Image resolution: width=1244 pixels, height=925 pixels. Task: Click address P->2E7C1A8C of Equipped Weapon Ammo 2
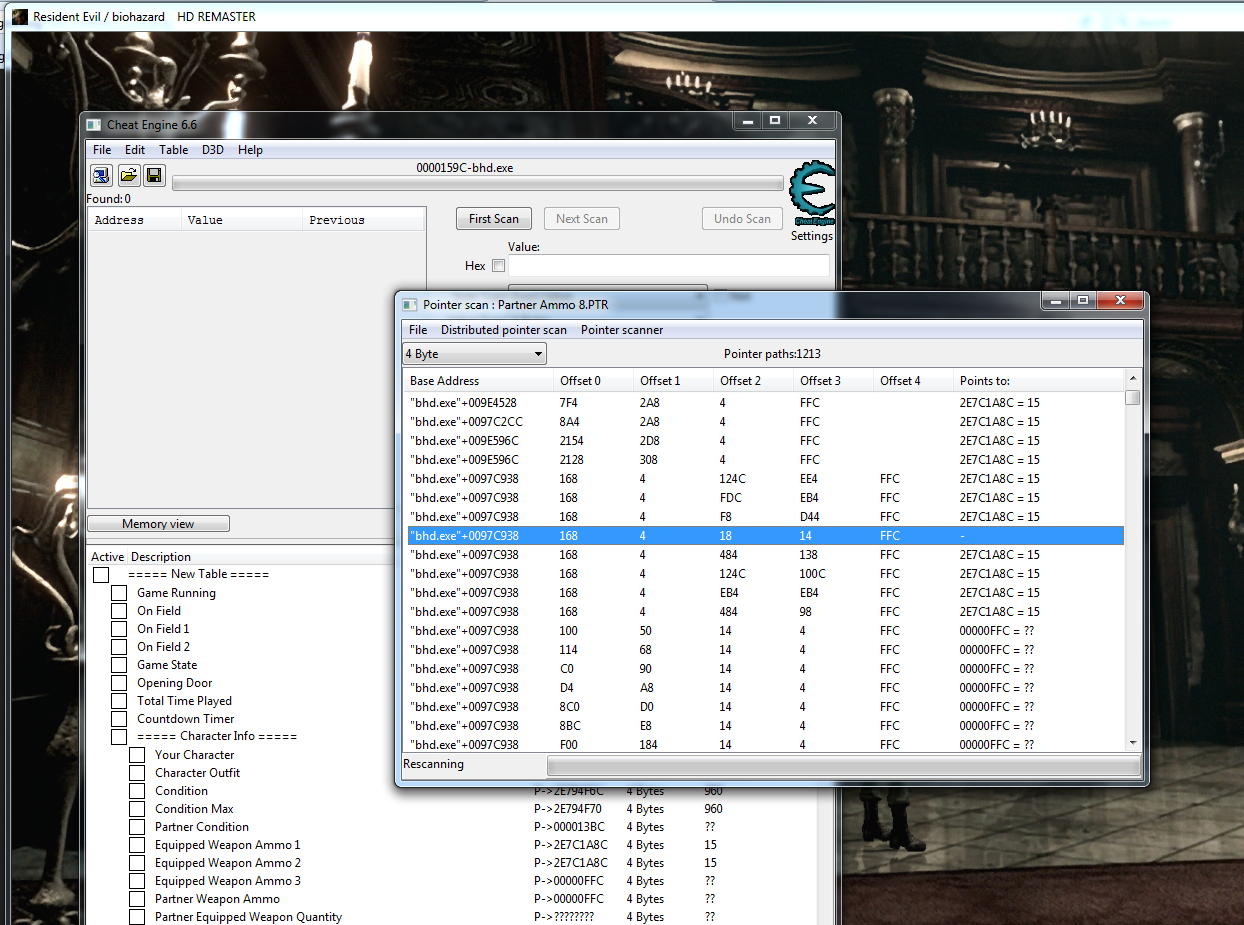point(571,863)
